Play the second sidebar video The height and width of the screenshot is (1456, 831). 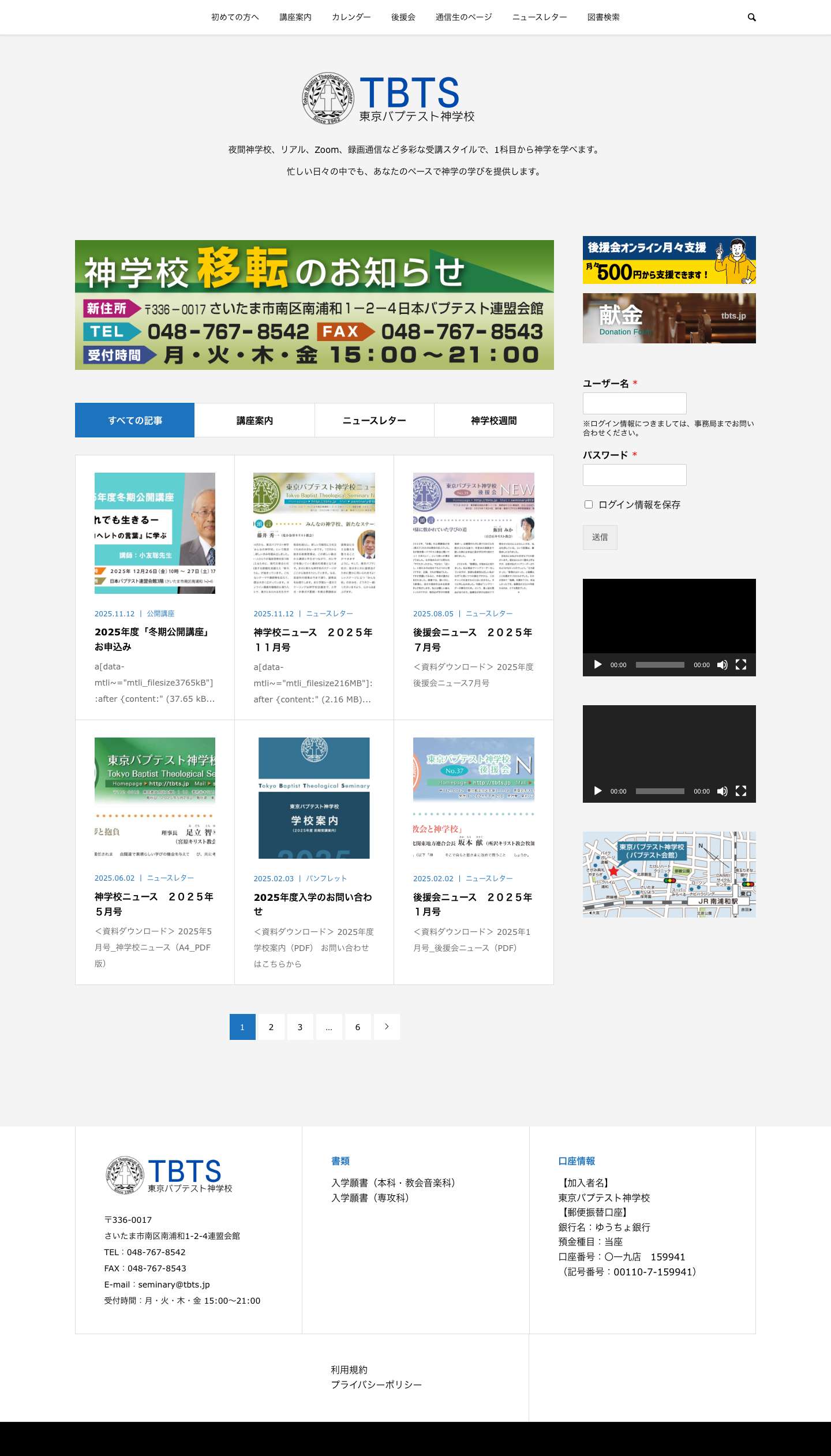(598, 791)
